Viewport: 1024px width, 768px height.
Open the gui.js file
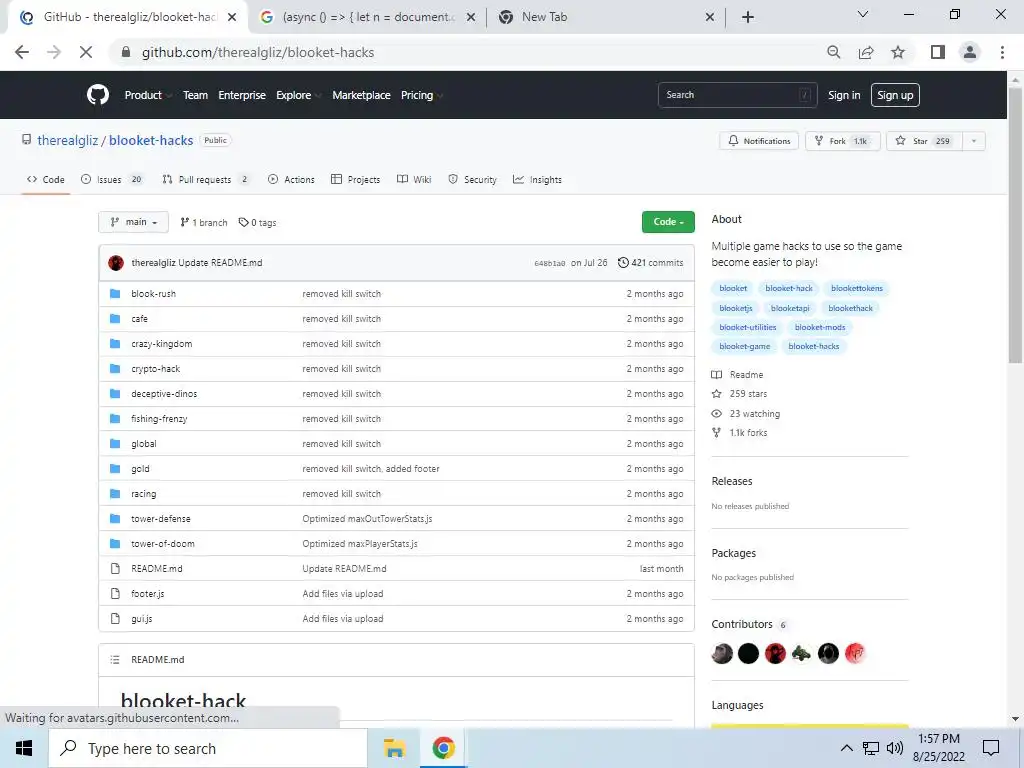point(142,619)
